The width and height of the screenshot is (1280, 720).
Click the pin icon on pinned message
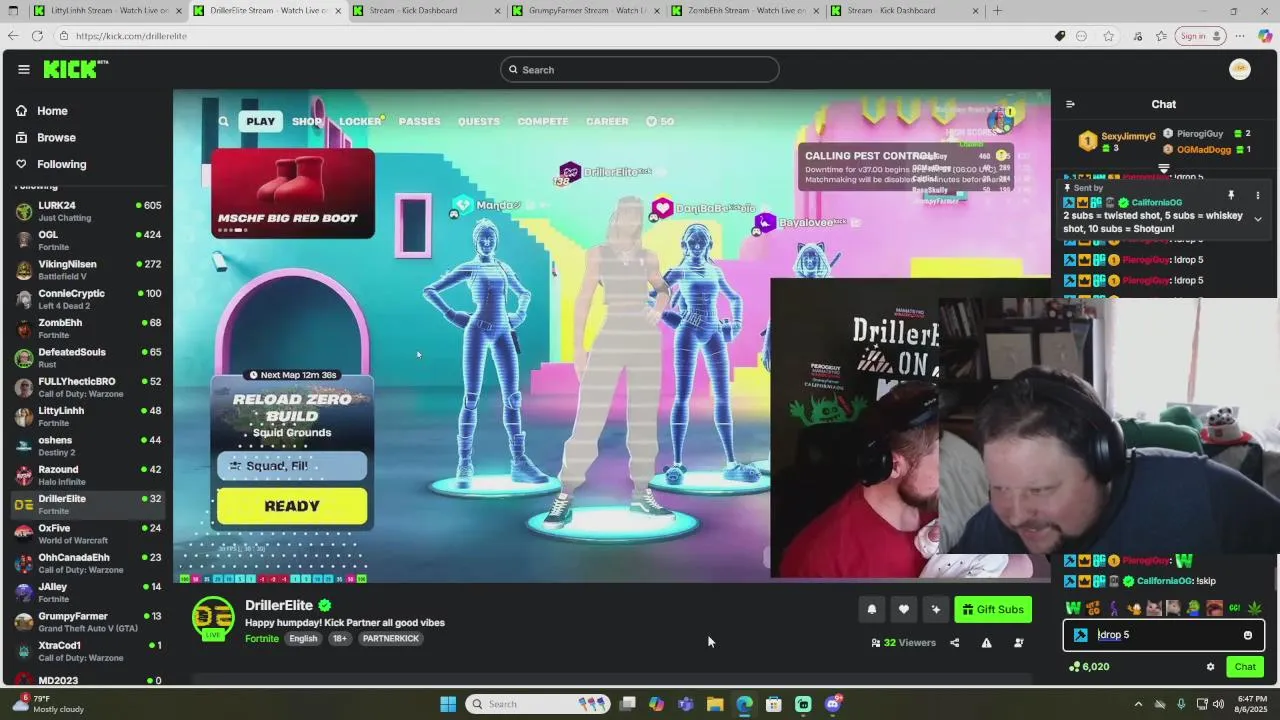pos(1231,195)
